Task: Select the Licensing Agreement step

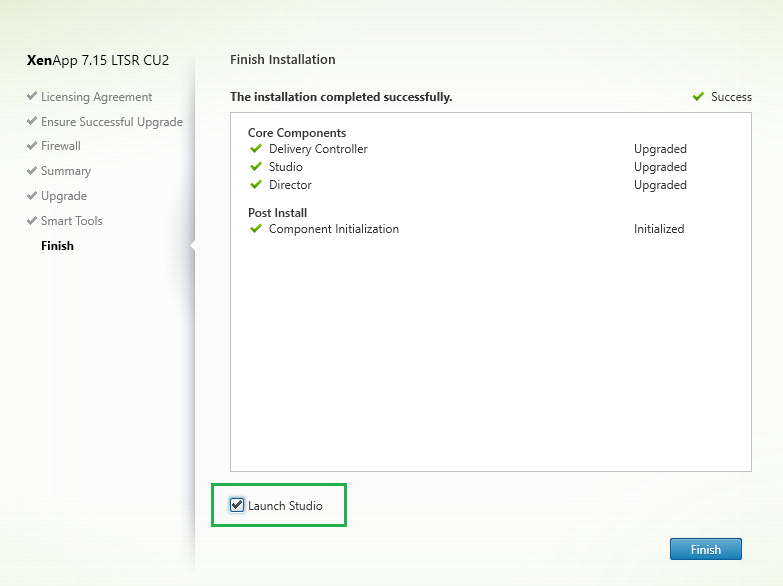Action: pos(96,97)
